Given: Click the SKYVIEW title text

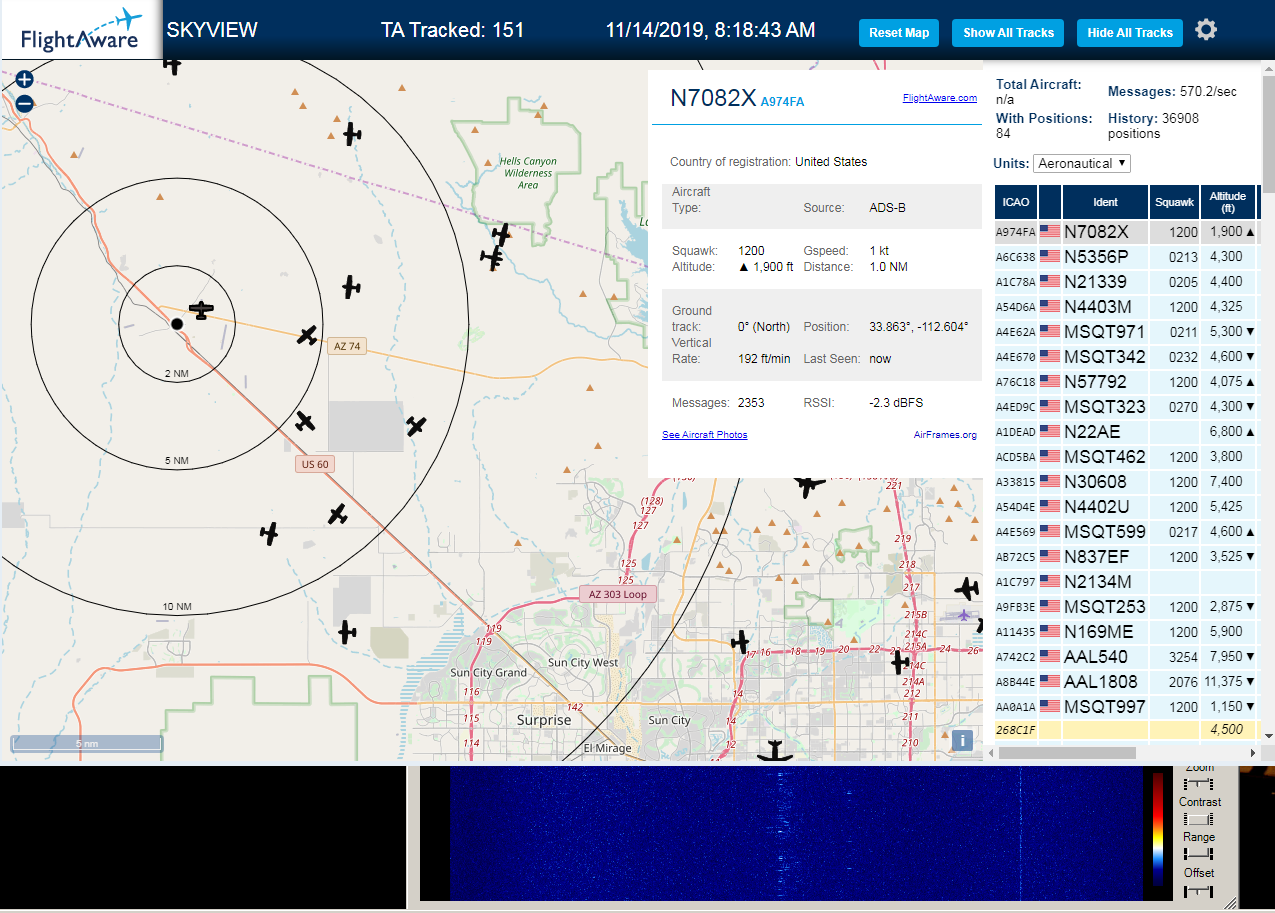Looking at the screenshot, I should point(212,30).
